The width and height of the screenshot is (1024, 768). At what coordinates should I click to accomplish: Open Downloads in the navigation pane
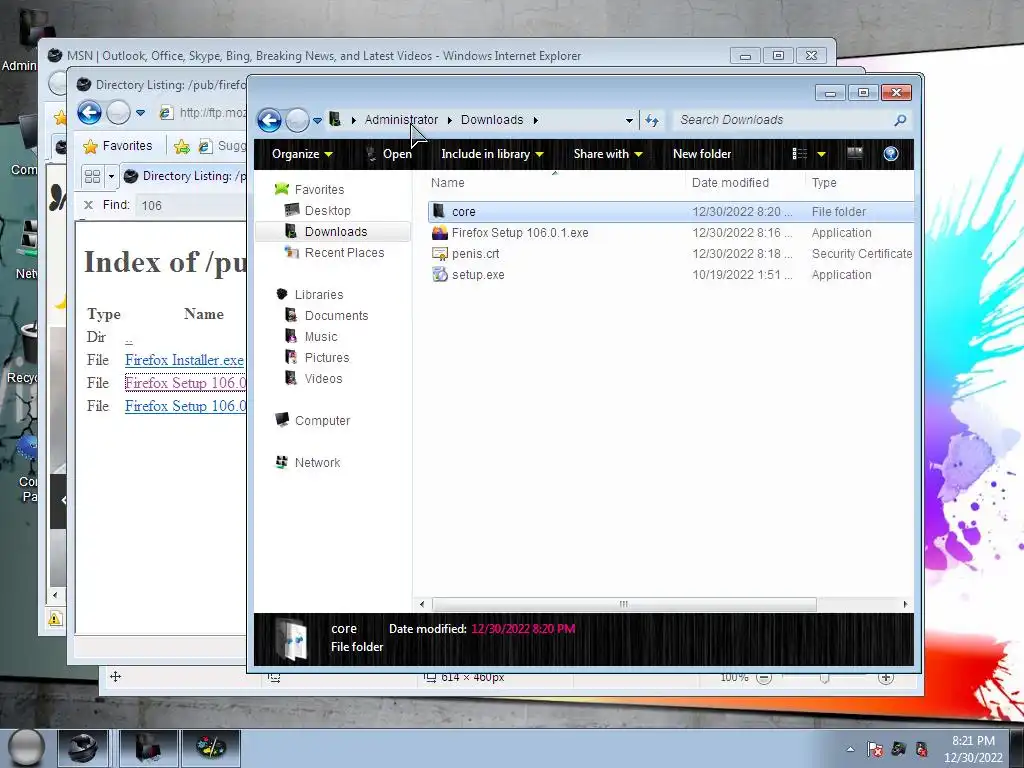click(x=336, y=231)
